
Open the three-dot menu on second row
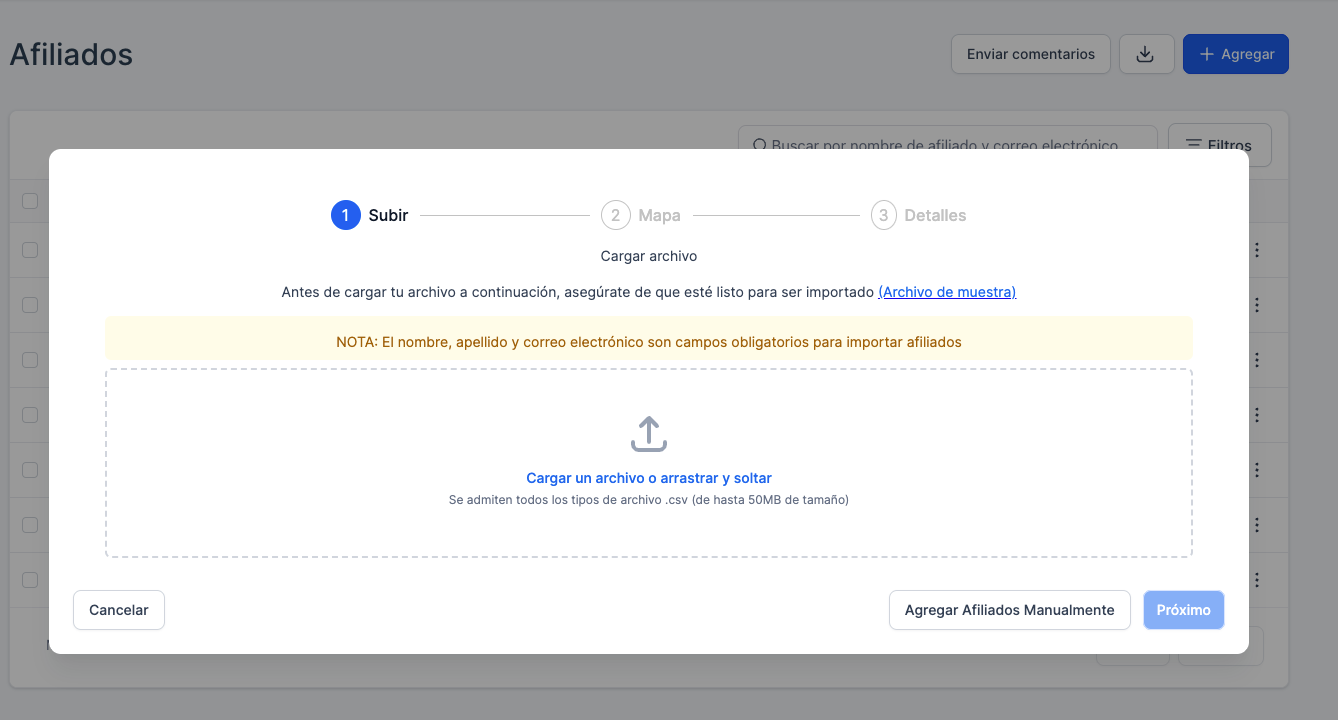click(x=1256, y=305)
